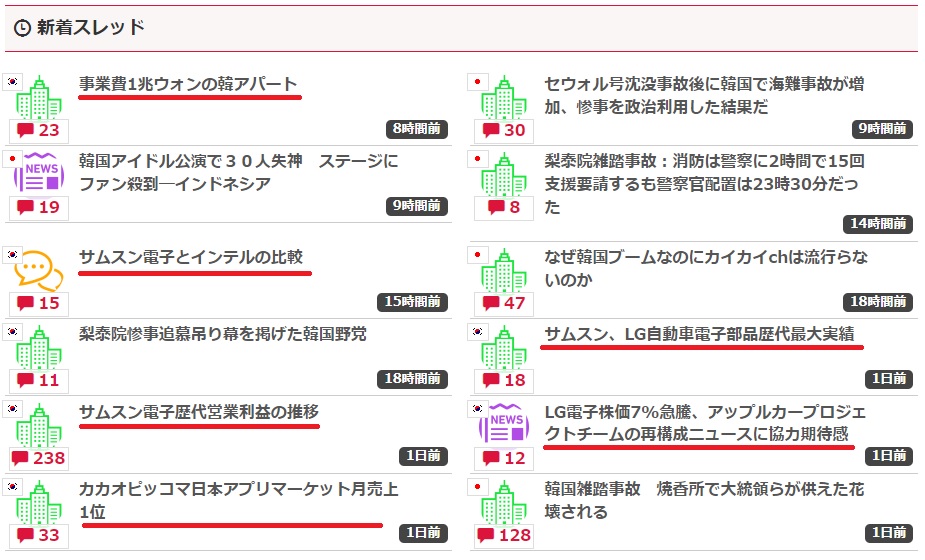Open the サムスン電子歴代営業利益の推移 thread
The width and height of the screenshot is (925, 560).
click(198, 411)
